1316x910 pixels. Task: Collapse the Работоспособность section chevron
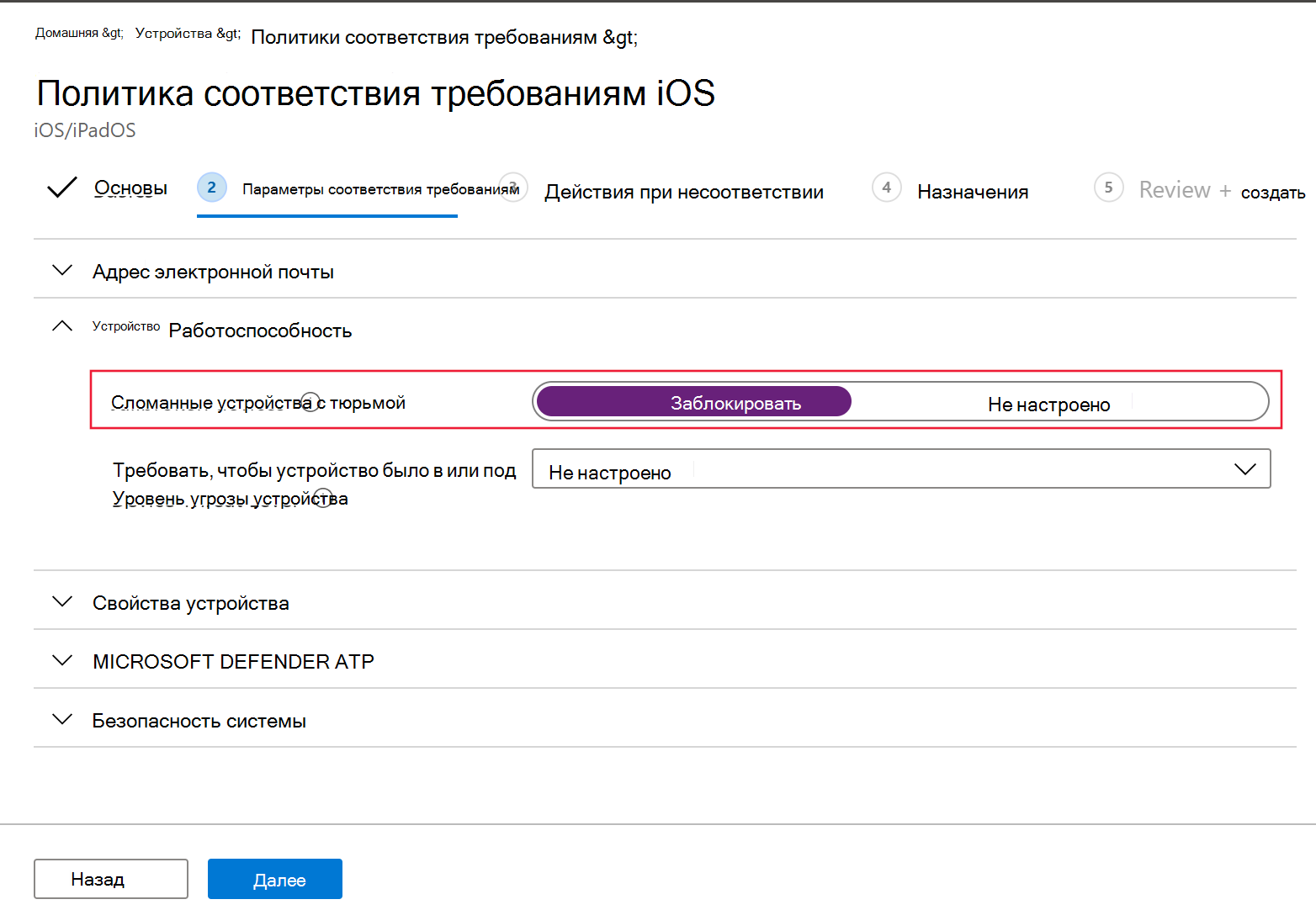(x=62, y=326)
